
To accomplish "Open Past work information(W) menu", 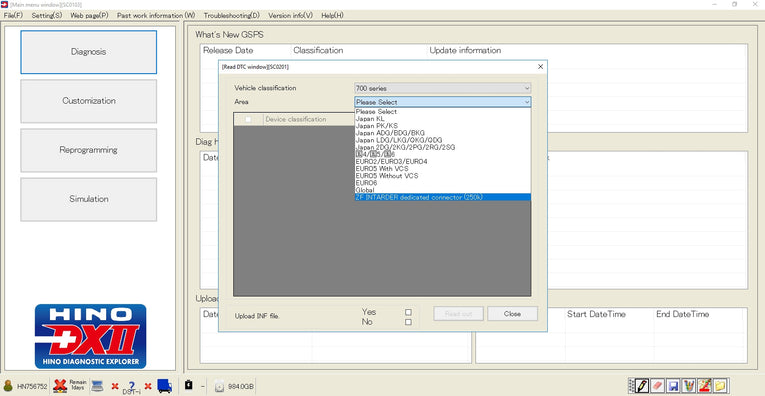I will coord(156,15).
